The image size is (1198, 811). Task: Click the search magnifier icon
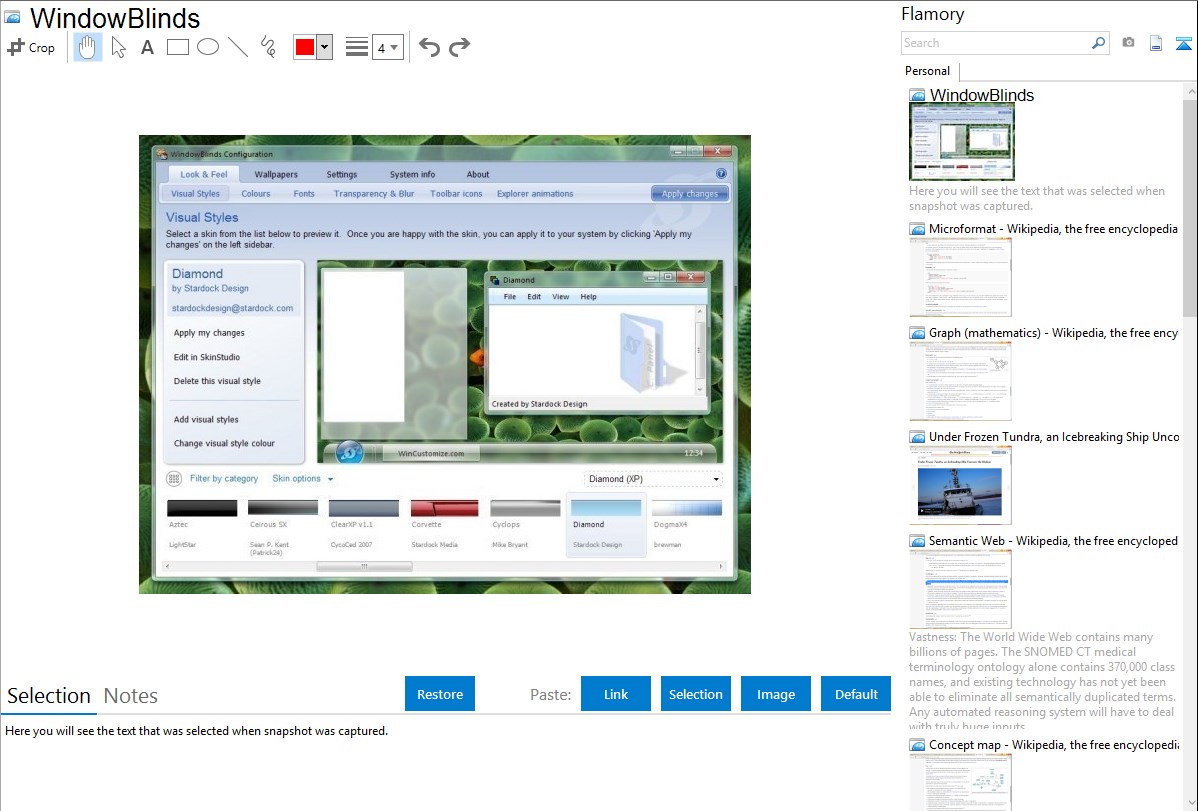point(1099,43)
